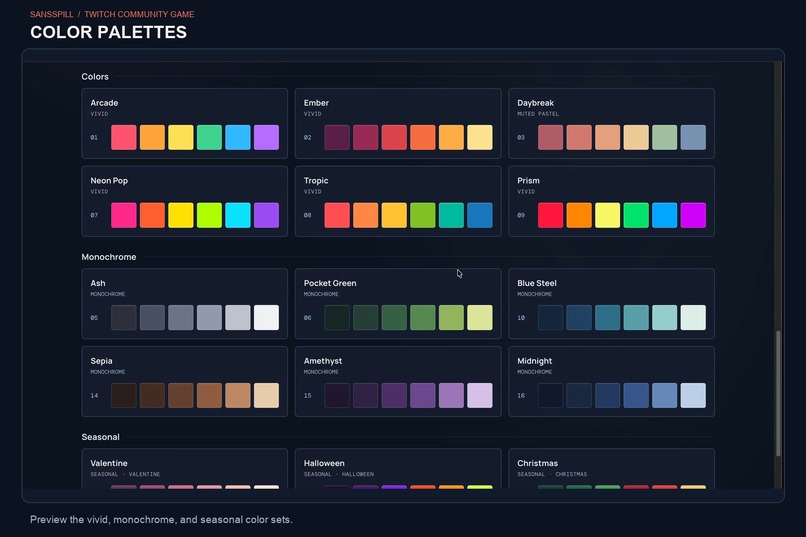This screenshot has width=806, height=537.
Task: Click the number 16 on Midnight card
Action: [x=521, y=396]
